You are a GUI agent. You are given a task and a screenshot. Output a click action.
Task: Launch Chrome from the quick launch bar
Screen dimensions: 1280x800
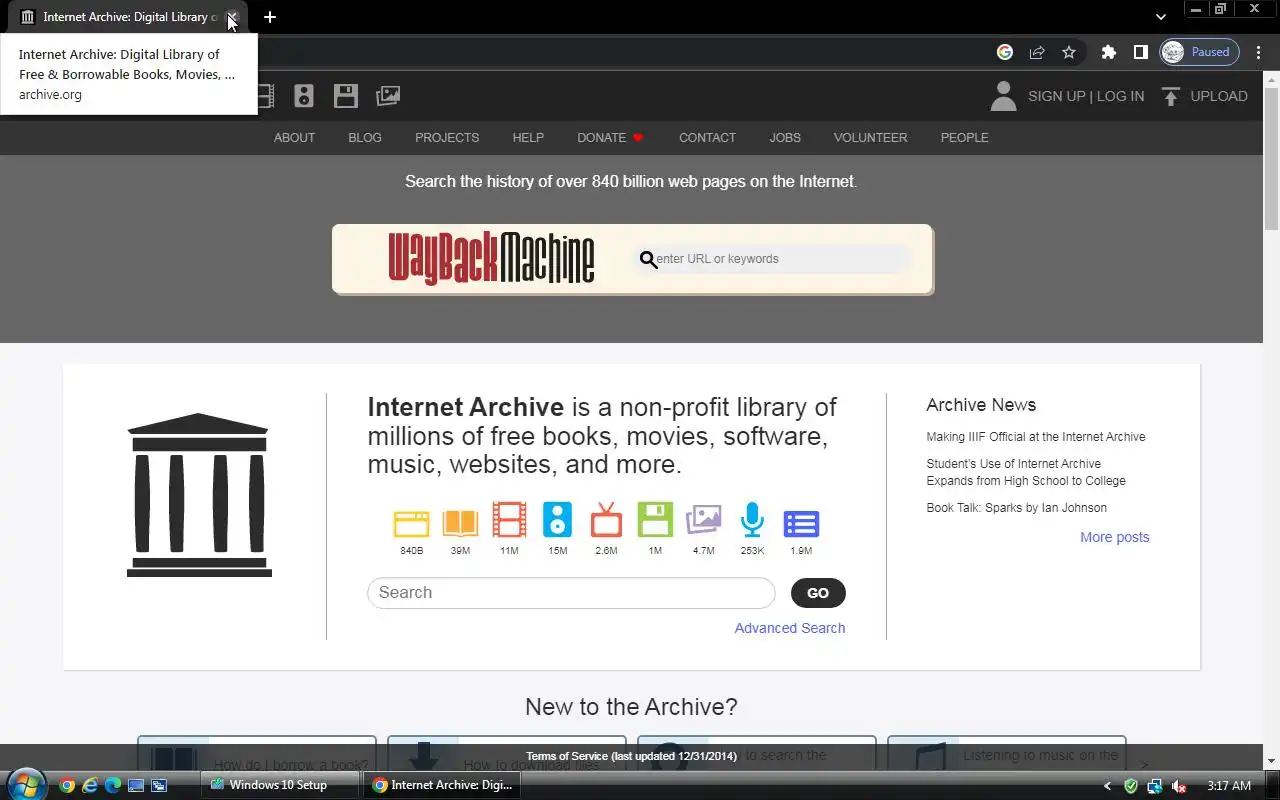tap(67, 785)
